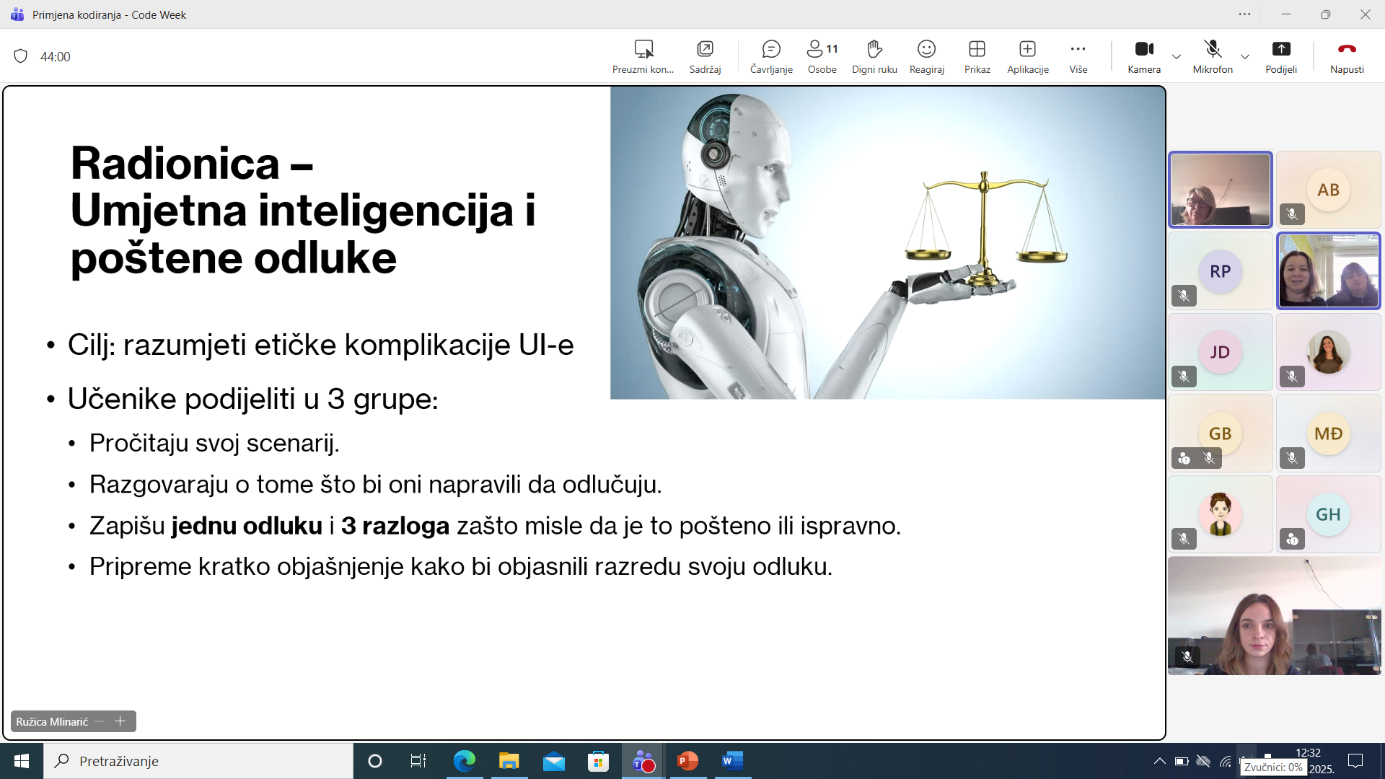The image size is (1385, 779).
Task: Show hidden system tray icons
Action: 1159,761
